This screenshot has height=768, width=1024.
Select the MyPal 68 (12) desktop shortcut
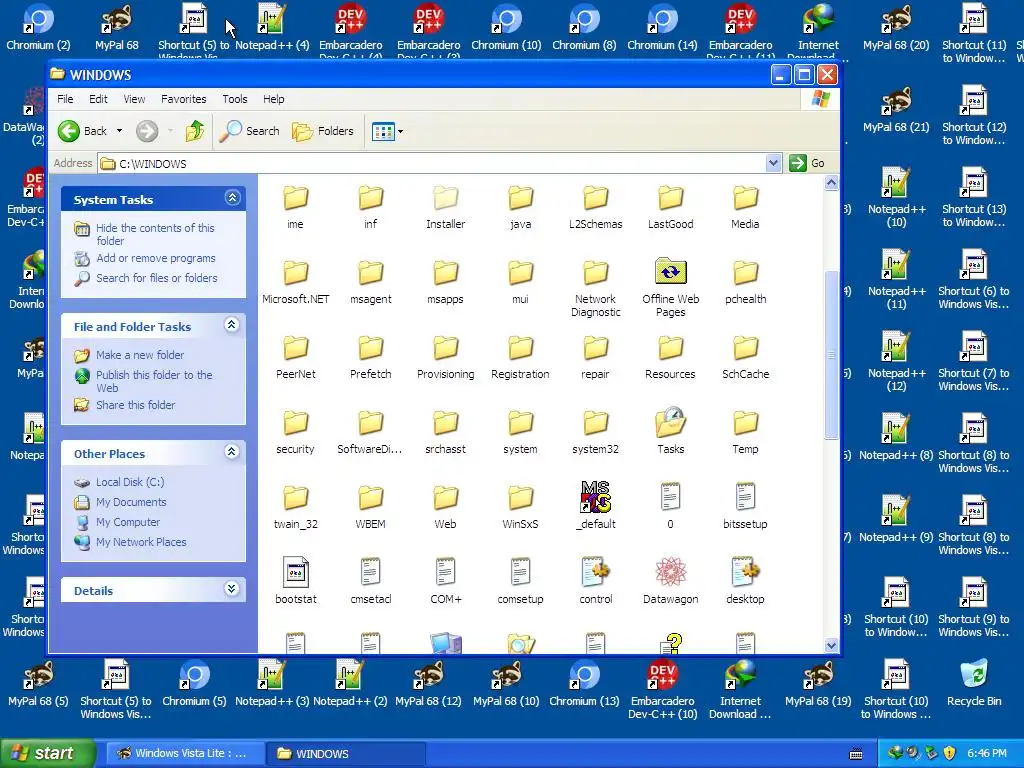tap(428, 683)
